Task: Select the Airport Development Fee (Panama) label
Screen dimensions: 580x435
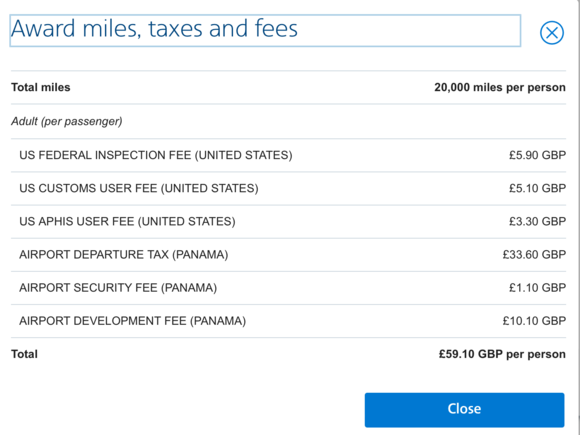Action: point(132,321)
